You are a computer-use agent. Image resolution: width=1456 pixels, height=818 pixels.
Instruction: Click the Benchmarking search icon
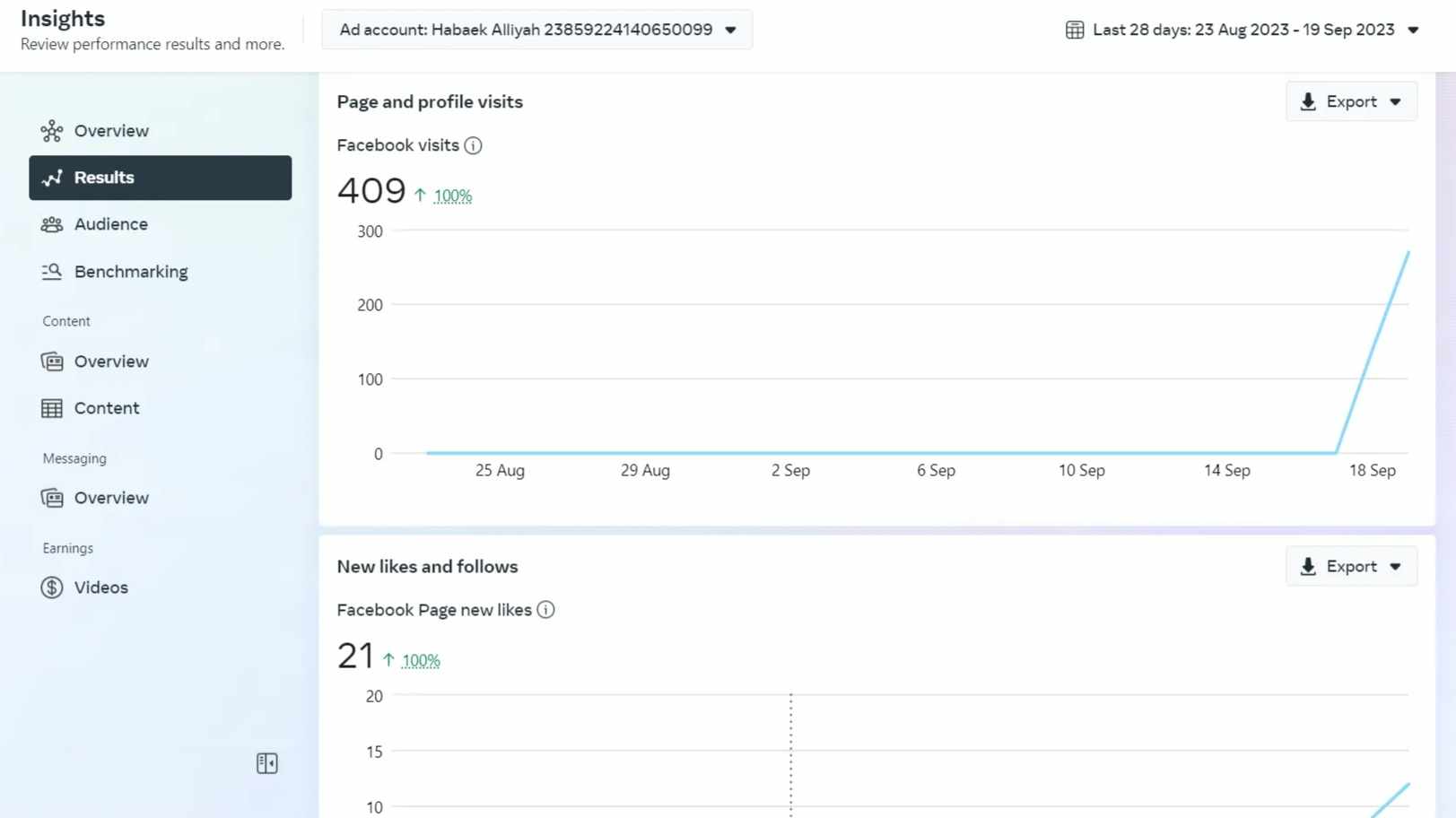52,272
